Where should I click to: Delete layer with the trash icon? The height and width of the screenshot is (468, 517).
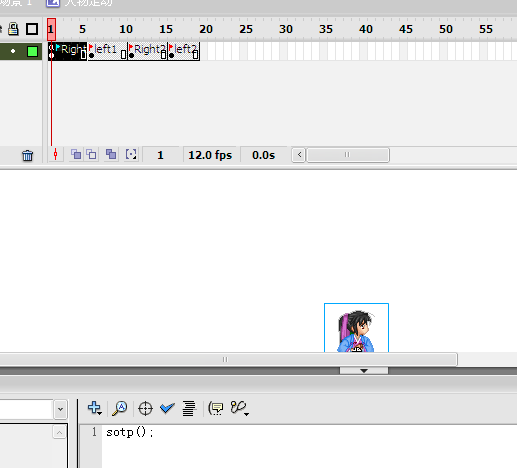point(28,155)
